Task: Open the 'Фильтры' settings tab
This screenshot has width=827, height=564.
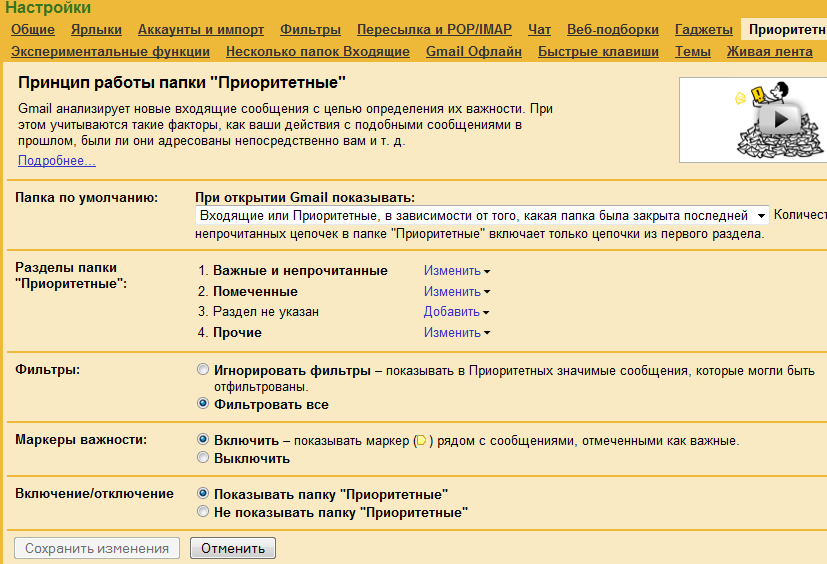Action: click(310, 30)
